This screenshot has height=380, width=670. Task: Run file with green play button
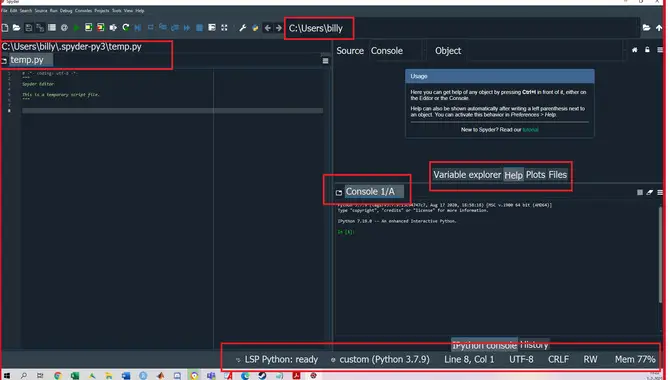click(76, 28)
